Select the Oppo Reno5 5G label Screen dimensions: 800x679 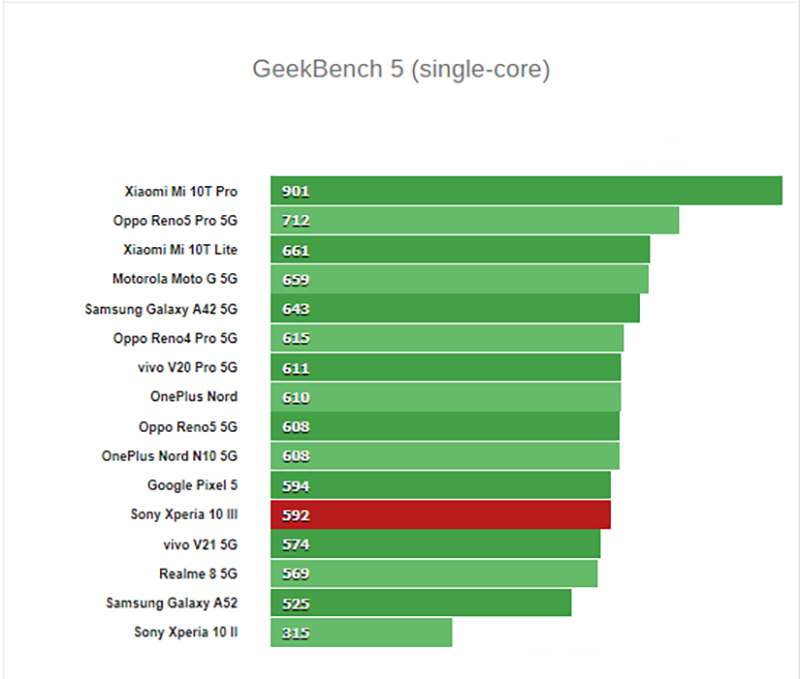click(x=188, y=426)
